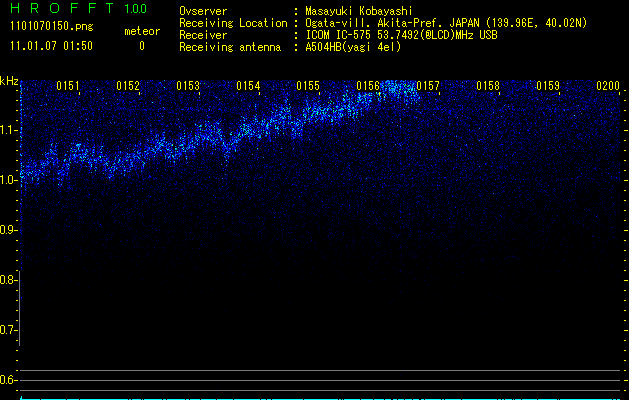Click the 0153 time marker
629x400 pixels.
coord(188,86)
